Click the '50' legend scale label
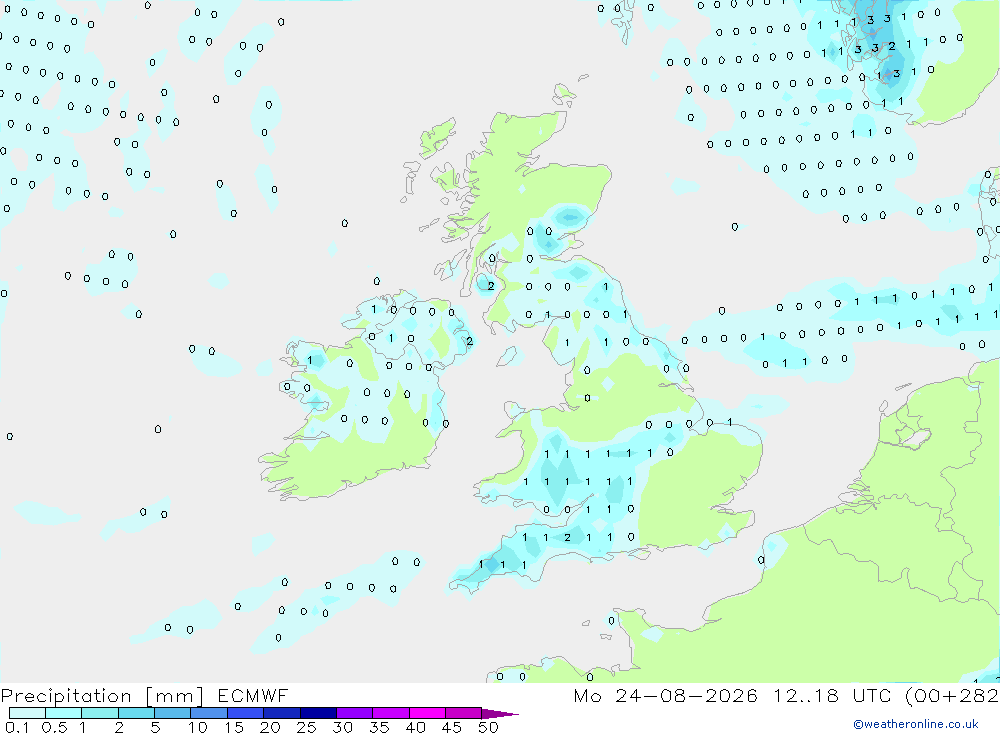 [488, 727]
